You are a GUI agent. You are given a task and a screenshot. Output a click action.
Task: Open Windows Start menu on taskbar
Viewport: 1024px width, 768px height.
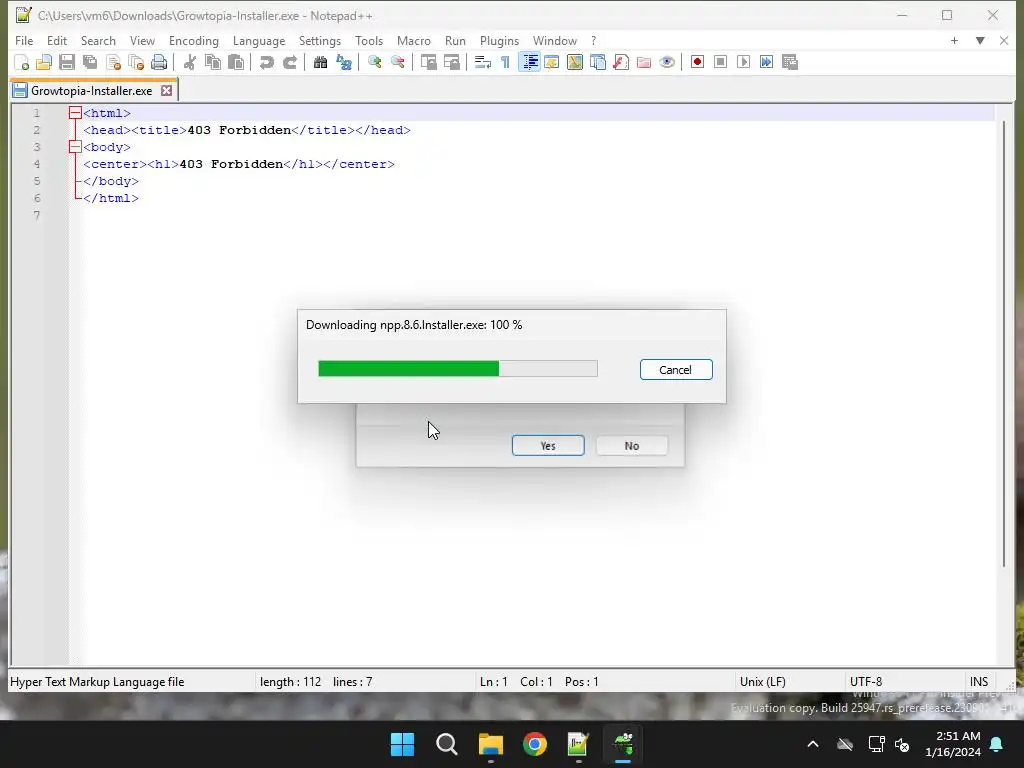(x=402, y=744)
